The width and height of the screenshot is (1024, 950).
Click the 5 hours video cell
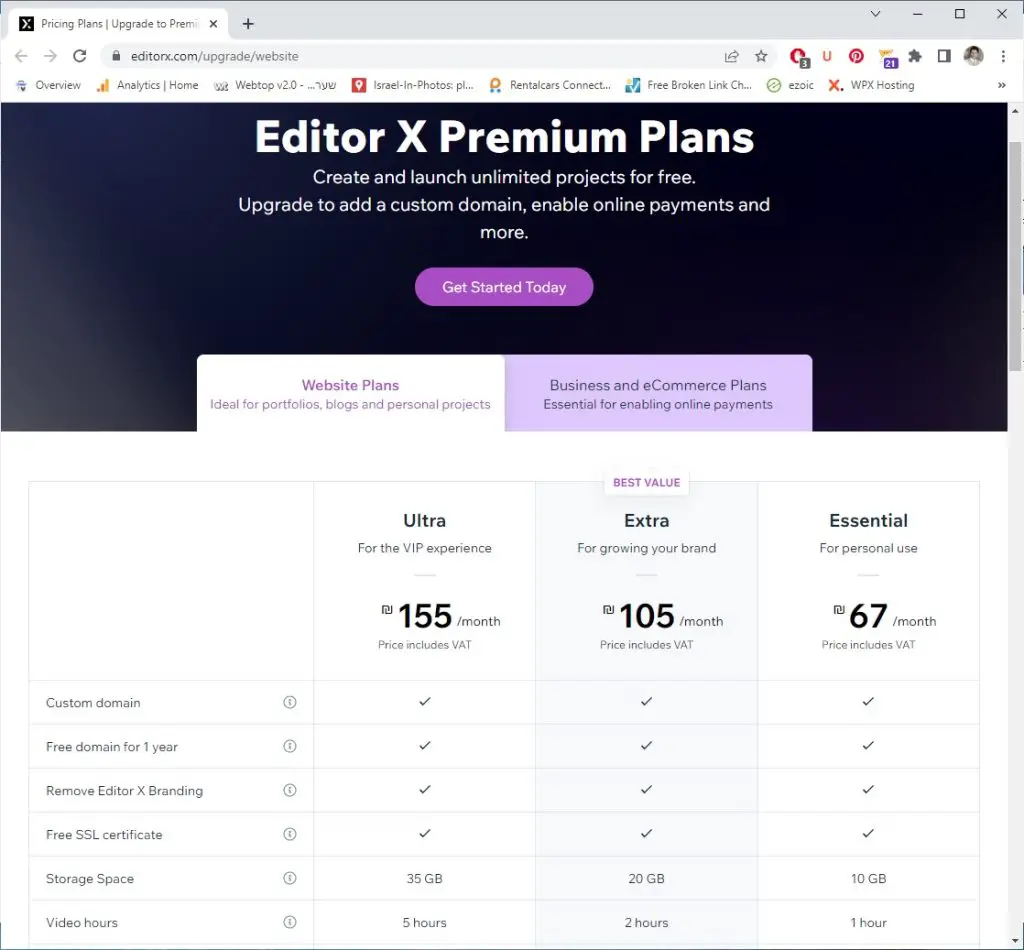tap(424, 923)
